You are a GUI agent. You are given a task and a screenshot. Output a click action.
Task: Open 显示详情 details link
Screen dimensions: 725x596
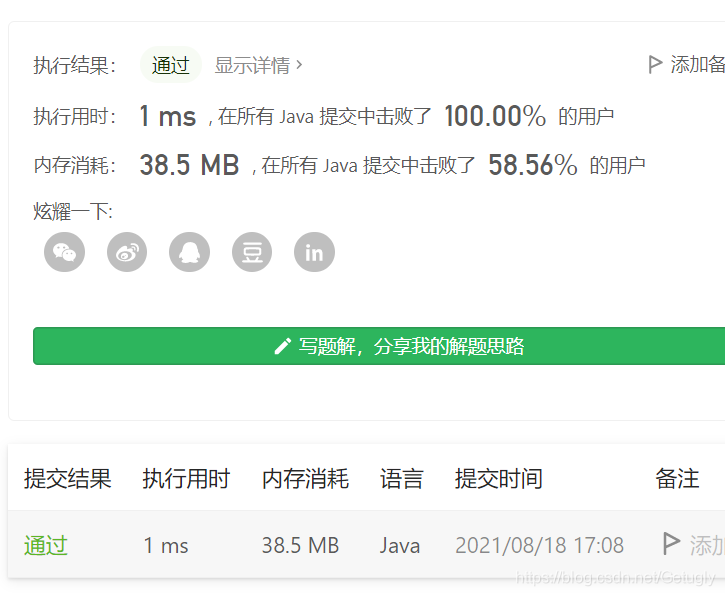[258, 65]
